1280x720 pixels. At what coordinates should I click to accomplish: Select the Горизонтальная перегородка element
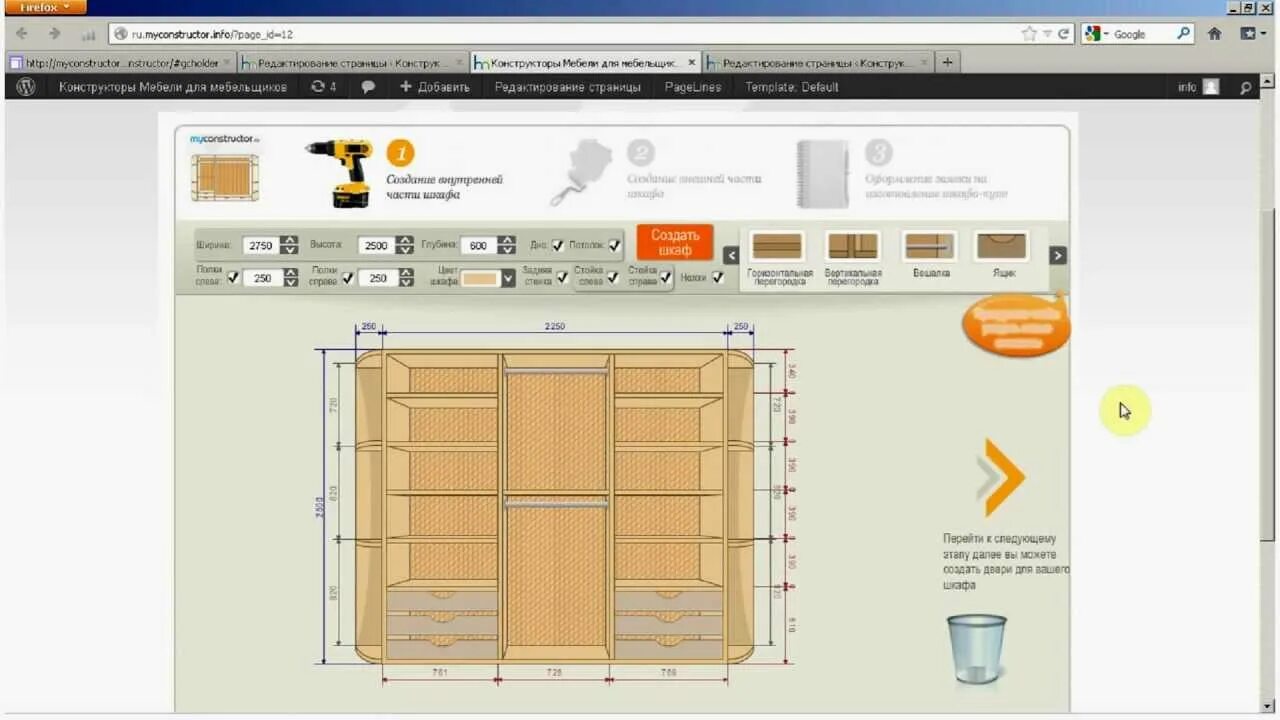tap(777, 244)
